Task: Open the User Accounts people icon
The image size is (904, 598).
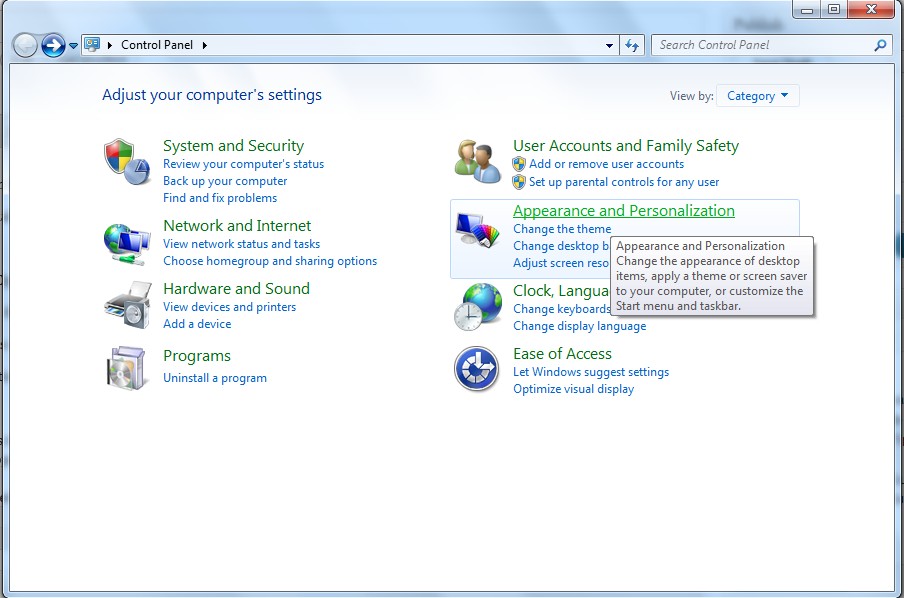Action: click(477, 161)
